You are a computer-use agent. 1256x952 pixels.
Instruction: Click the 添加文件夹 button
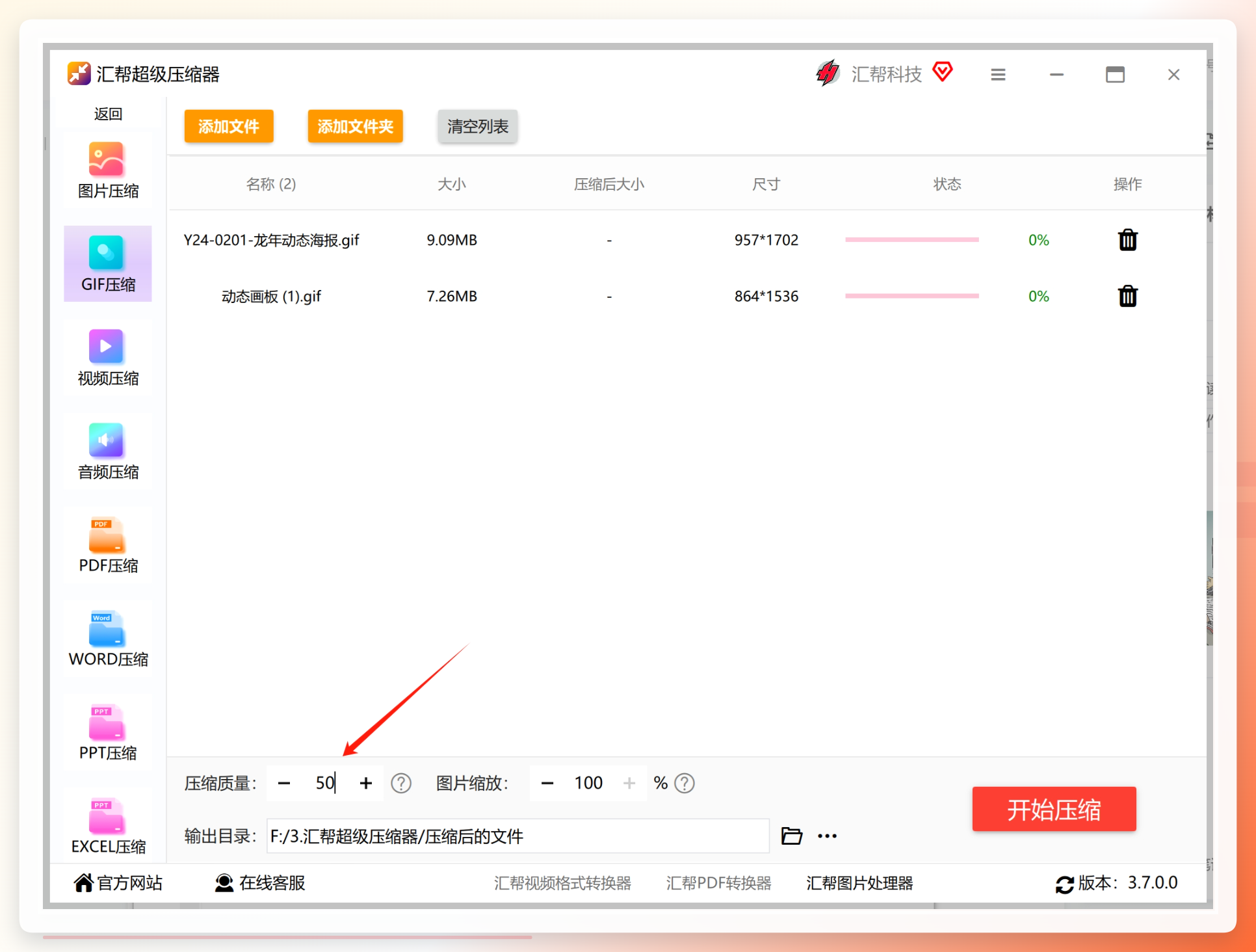pos(356,126)
